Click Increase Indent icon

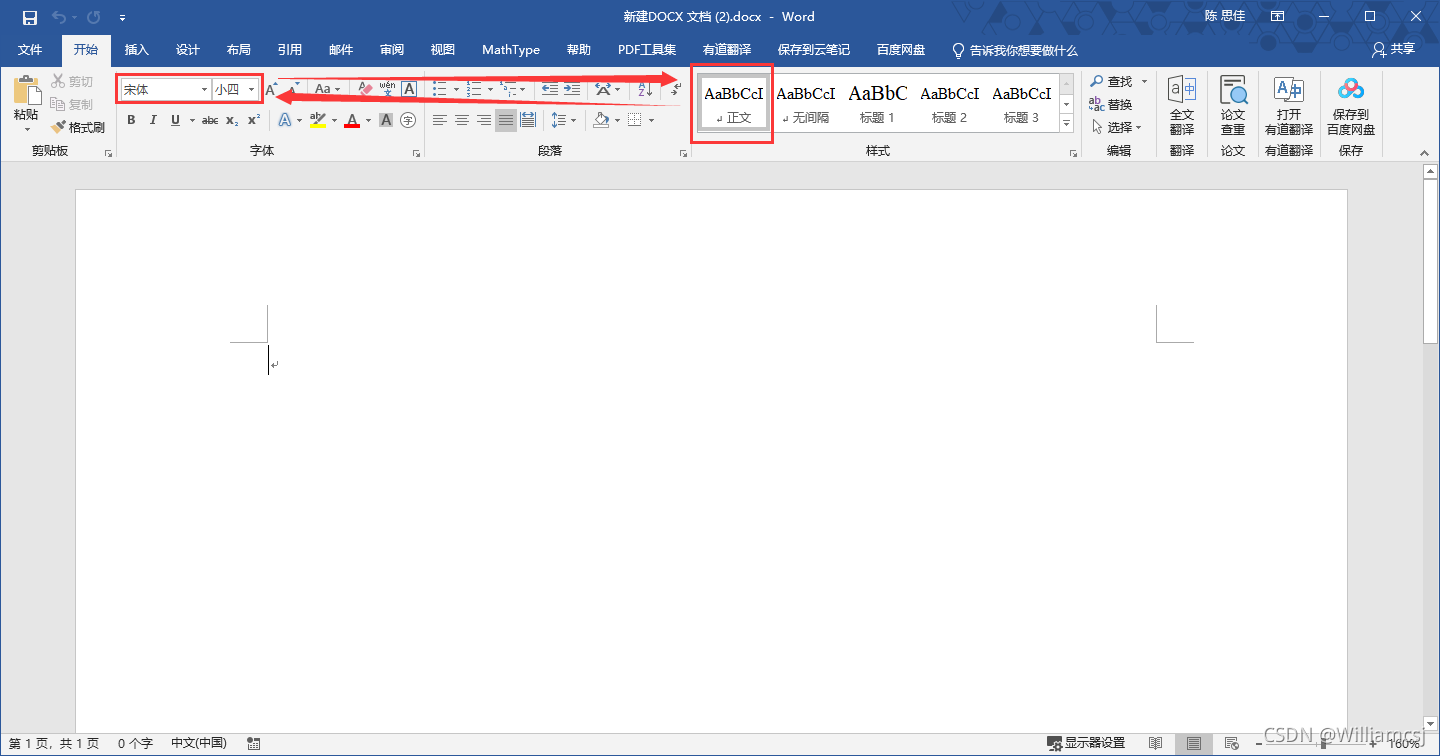[x=572, y=89]
